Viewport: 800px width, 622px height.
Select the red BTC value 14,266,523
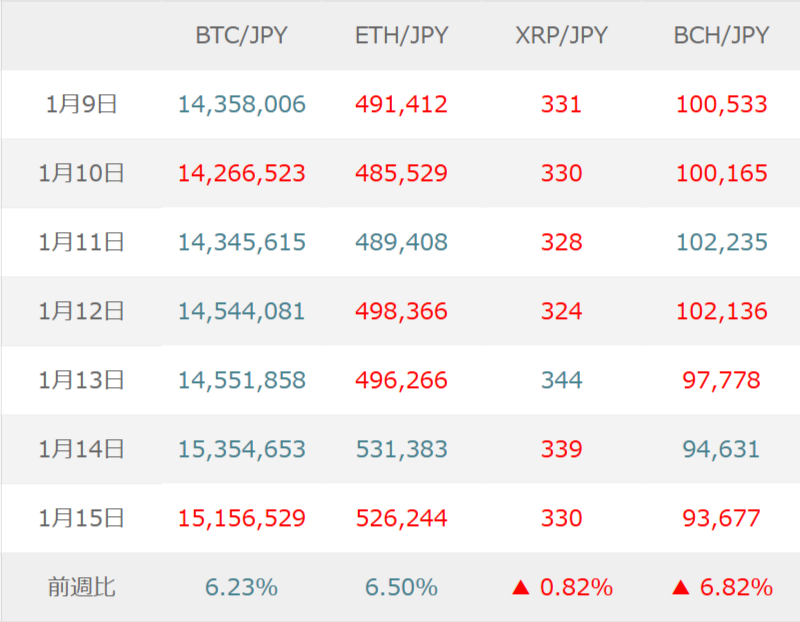click(241, 173)
